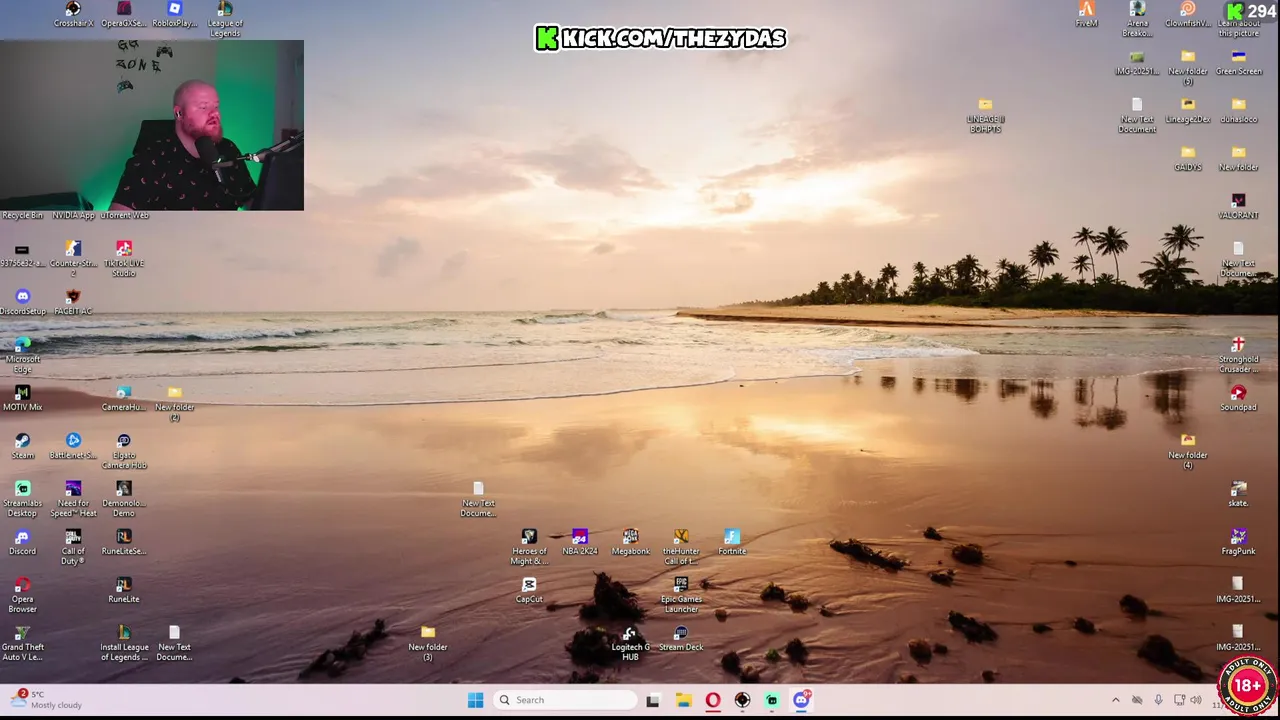Launch the VALORANT desktop shortcut

click(1239, 206)
